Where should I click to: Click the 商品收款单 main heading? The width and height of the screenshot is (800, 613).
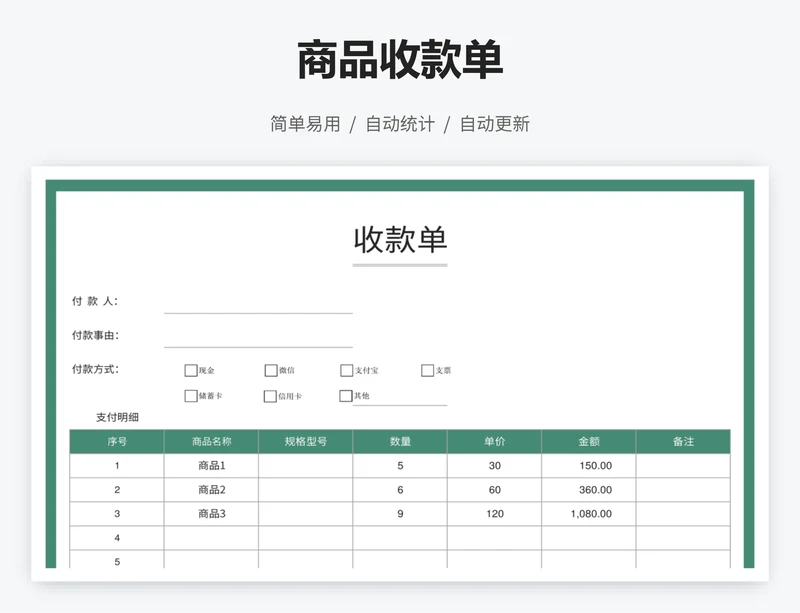coord(400,60)
